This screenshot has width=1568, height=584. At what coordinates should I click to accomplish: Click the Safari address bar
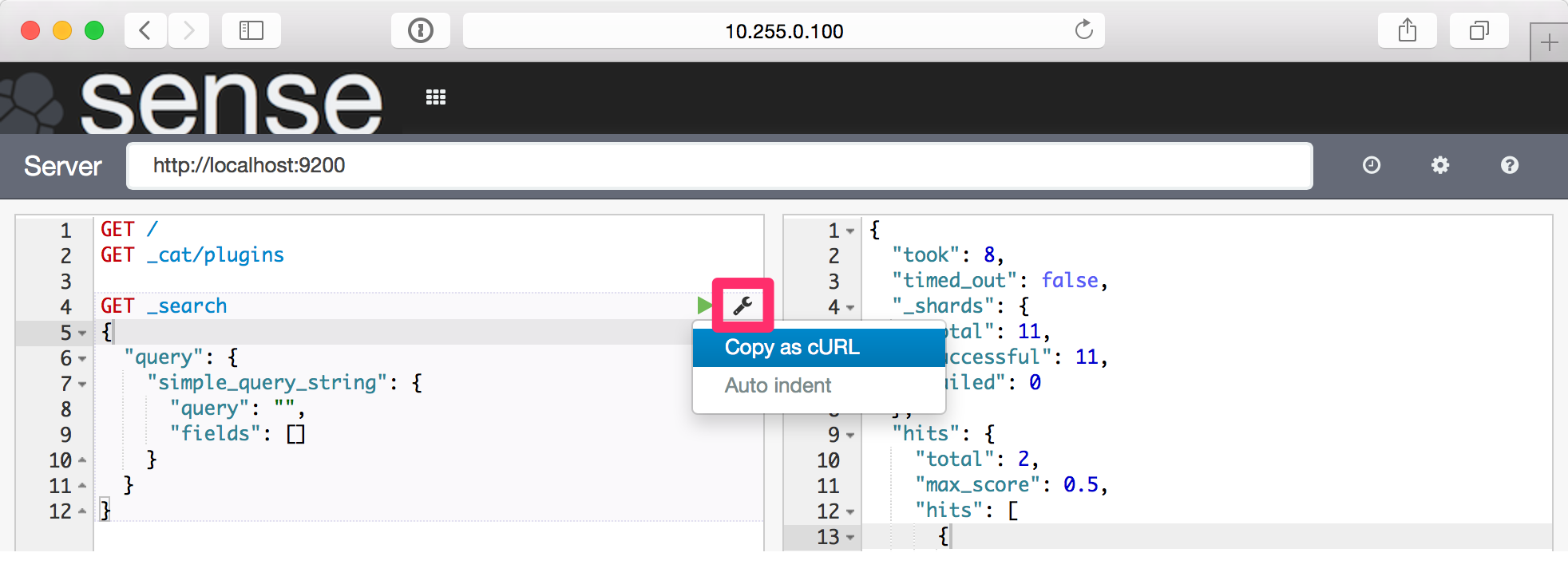click(x=782, y=31)
